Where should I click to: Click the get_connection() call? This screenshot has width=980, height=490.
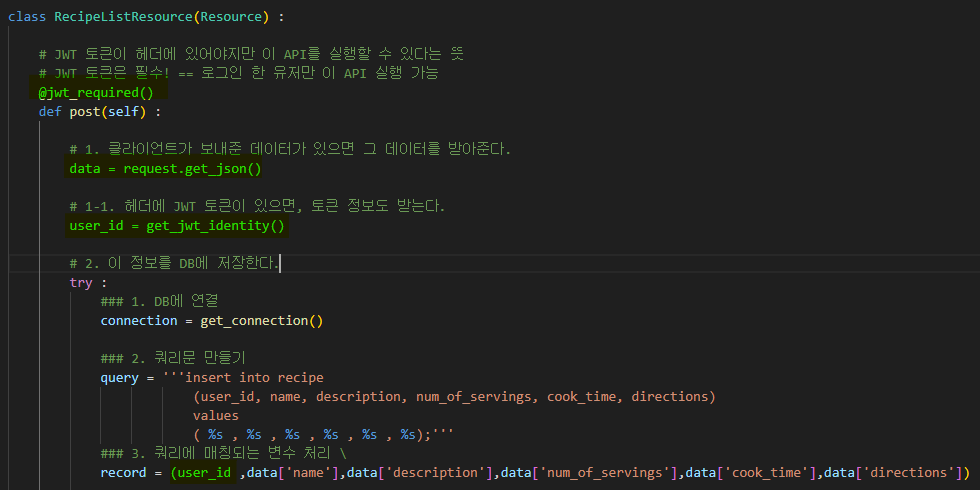click(261, 321)
